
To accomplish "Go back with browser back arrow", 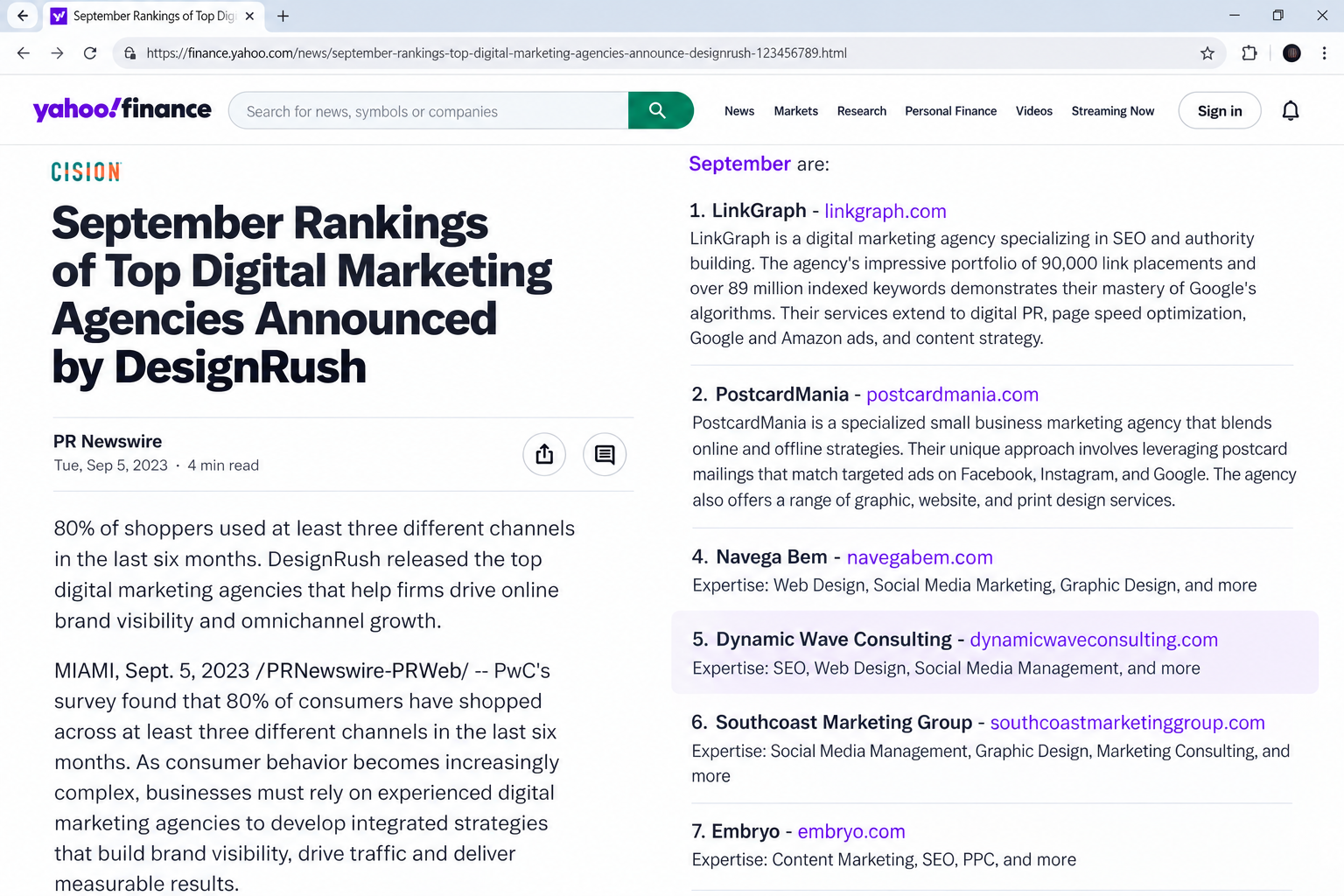I will click(24, 53).
